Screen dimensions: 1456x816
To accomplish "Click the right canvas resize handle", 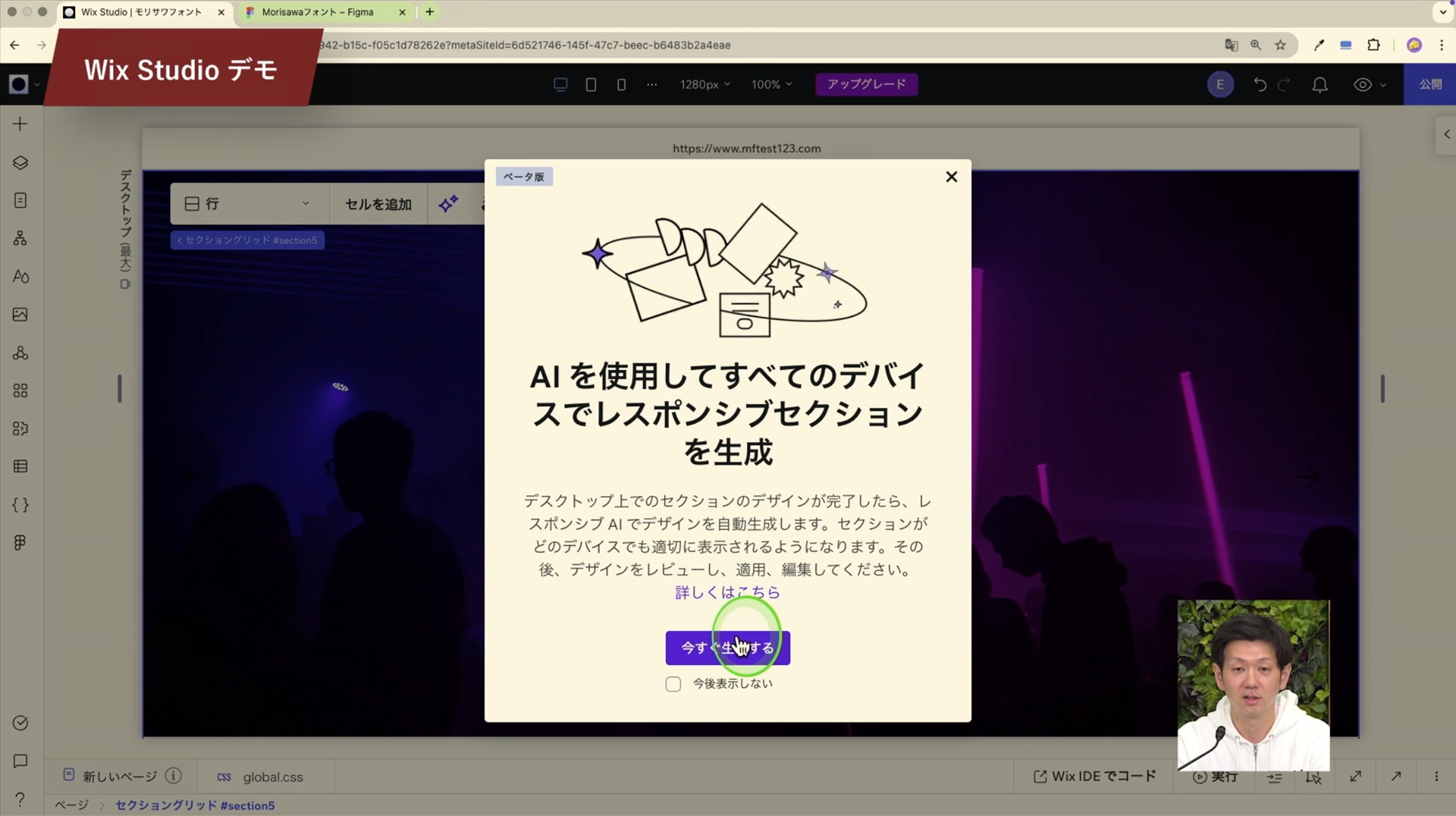I will (1382, 388).
